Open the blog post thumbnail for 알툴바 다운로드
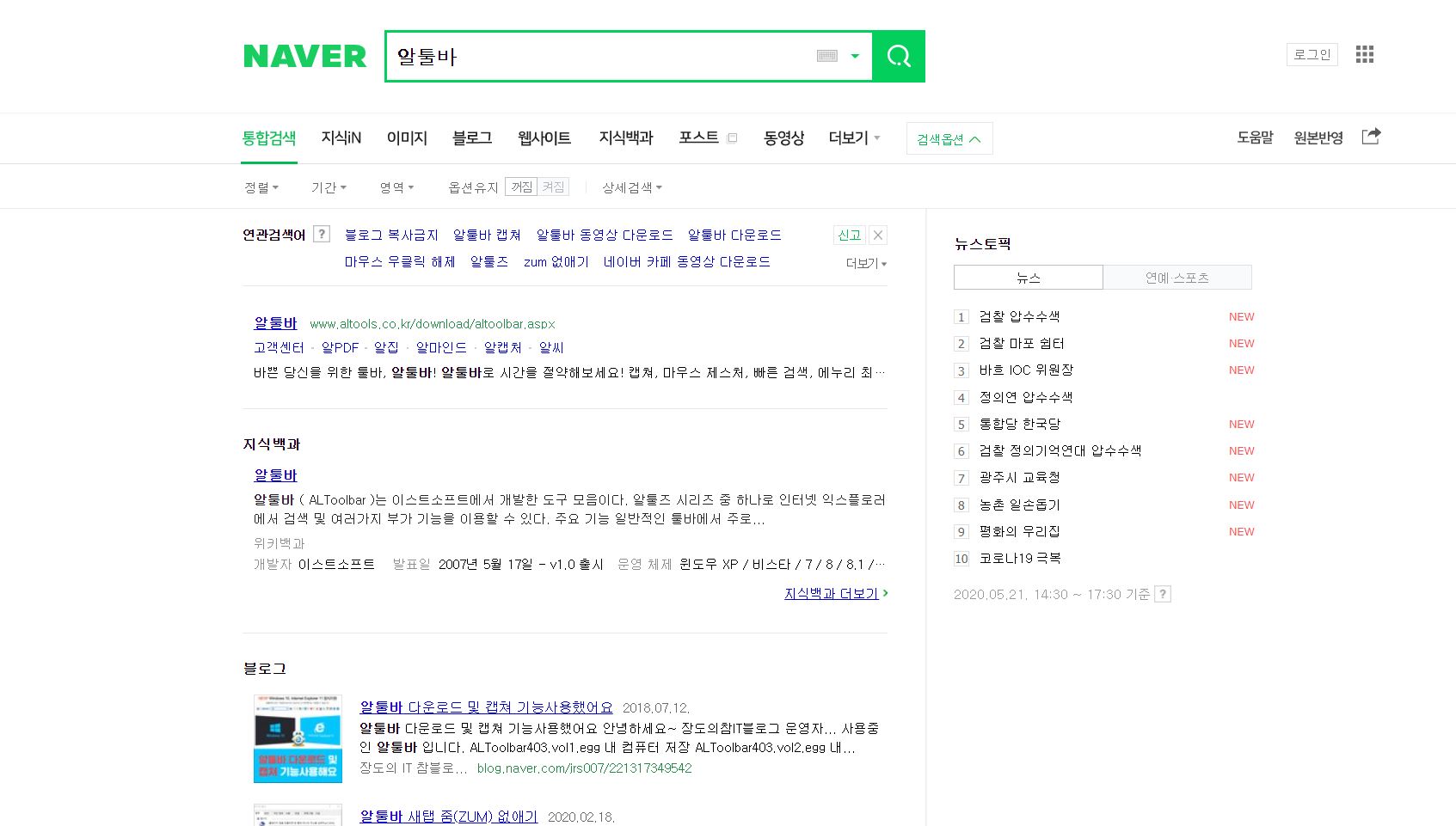1456x826 pixels. click(298, 738)
